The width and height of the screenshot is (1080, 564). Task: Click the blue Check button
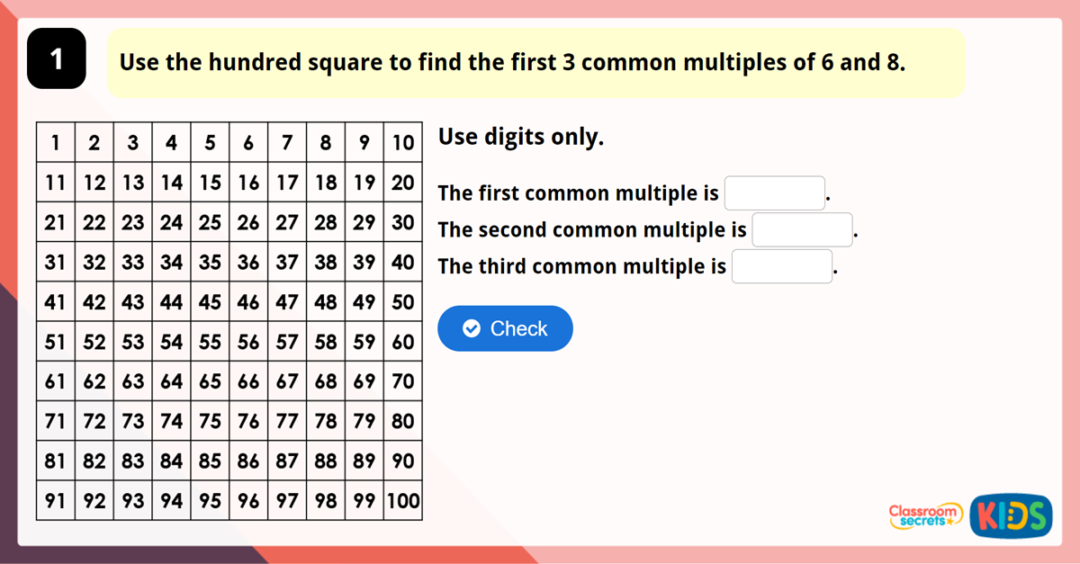point(505,328)
